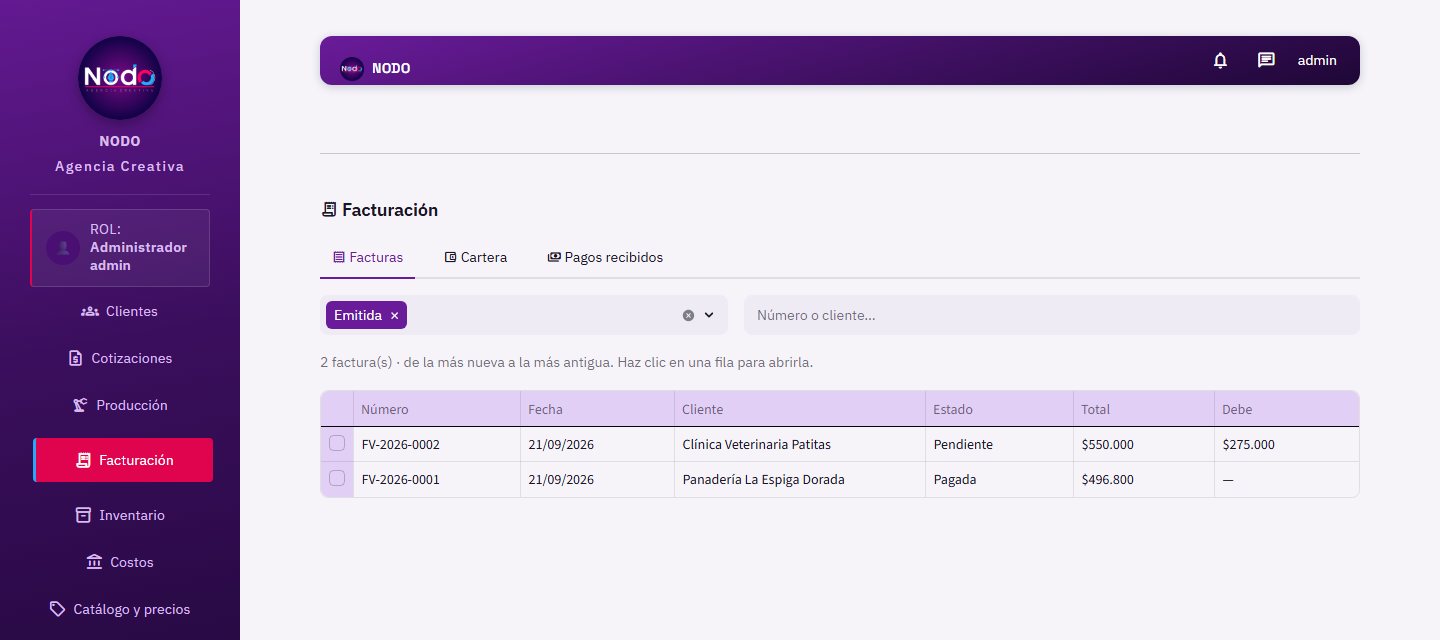Switch to the Pagos recibidos tab

(x=605, y=257)
